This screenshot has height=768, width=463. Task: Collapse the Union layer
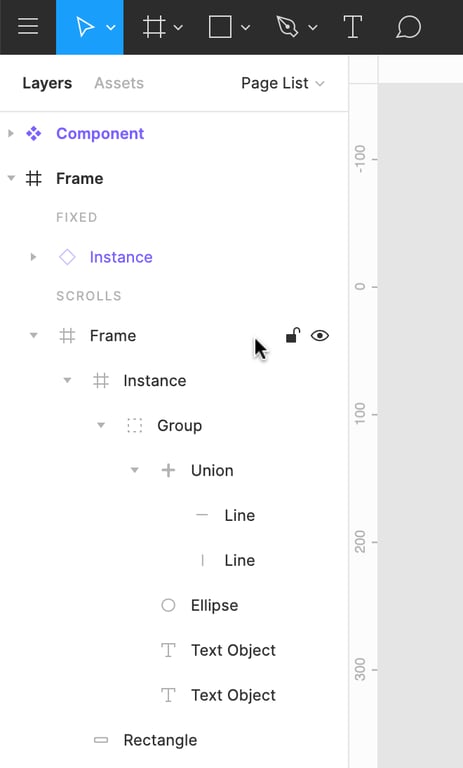coord(134,470)
